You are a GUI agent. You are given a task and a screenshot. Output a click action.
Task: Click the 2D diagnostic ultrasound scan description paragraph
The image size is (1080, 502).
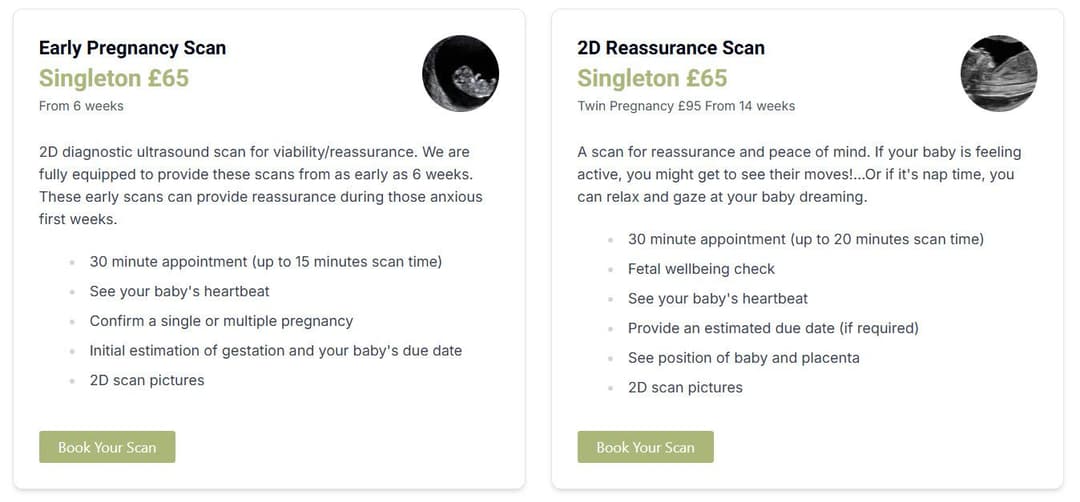click(x=261, y=185)
